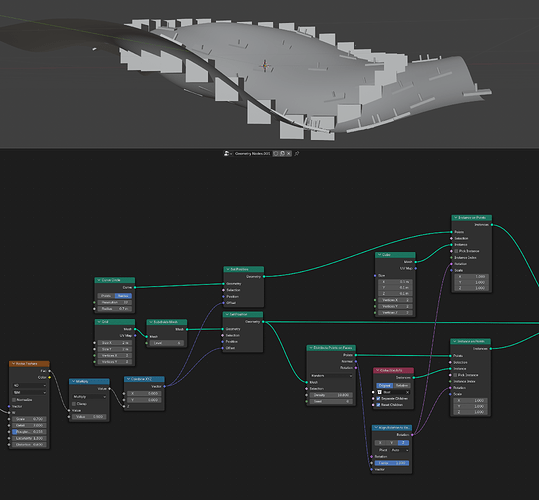Set Align Rotation axis to Z
This screenshot has height=500, width=539.
point(403,443)
